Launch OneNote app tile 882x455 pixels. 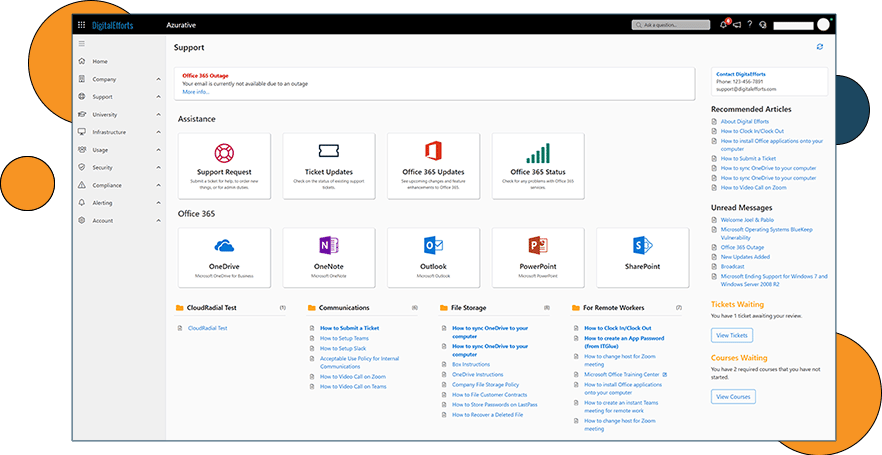(329, 258)
